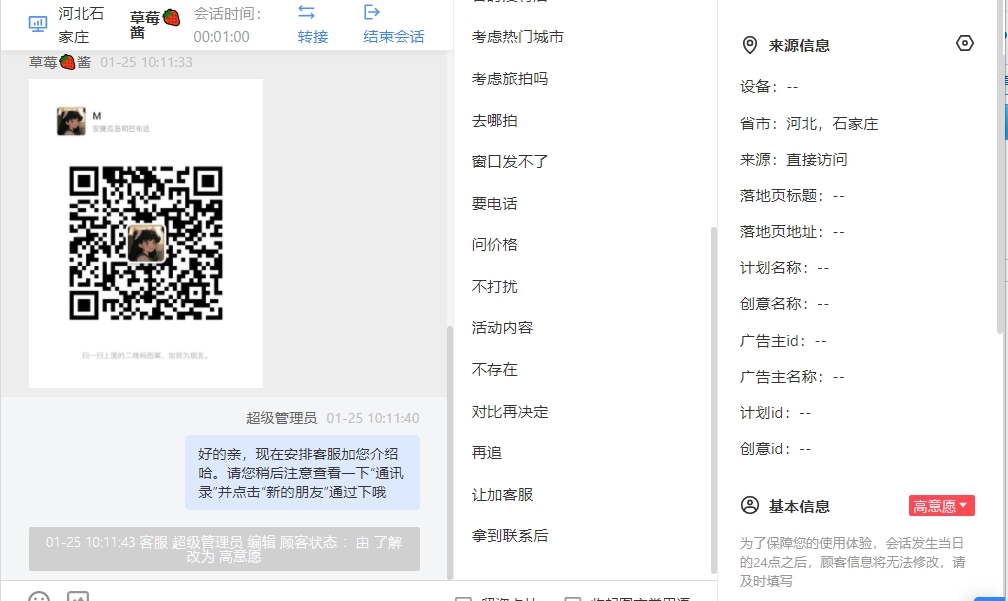1008x601 pixels.
Task: Open the hexagon settings icon in 来源信息
Action: 964,43
